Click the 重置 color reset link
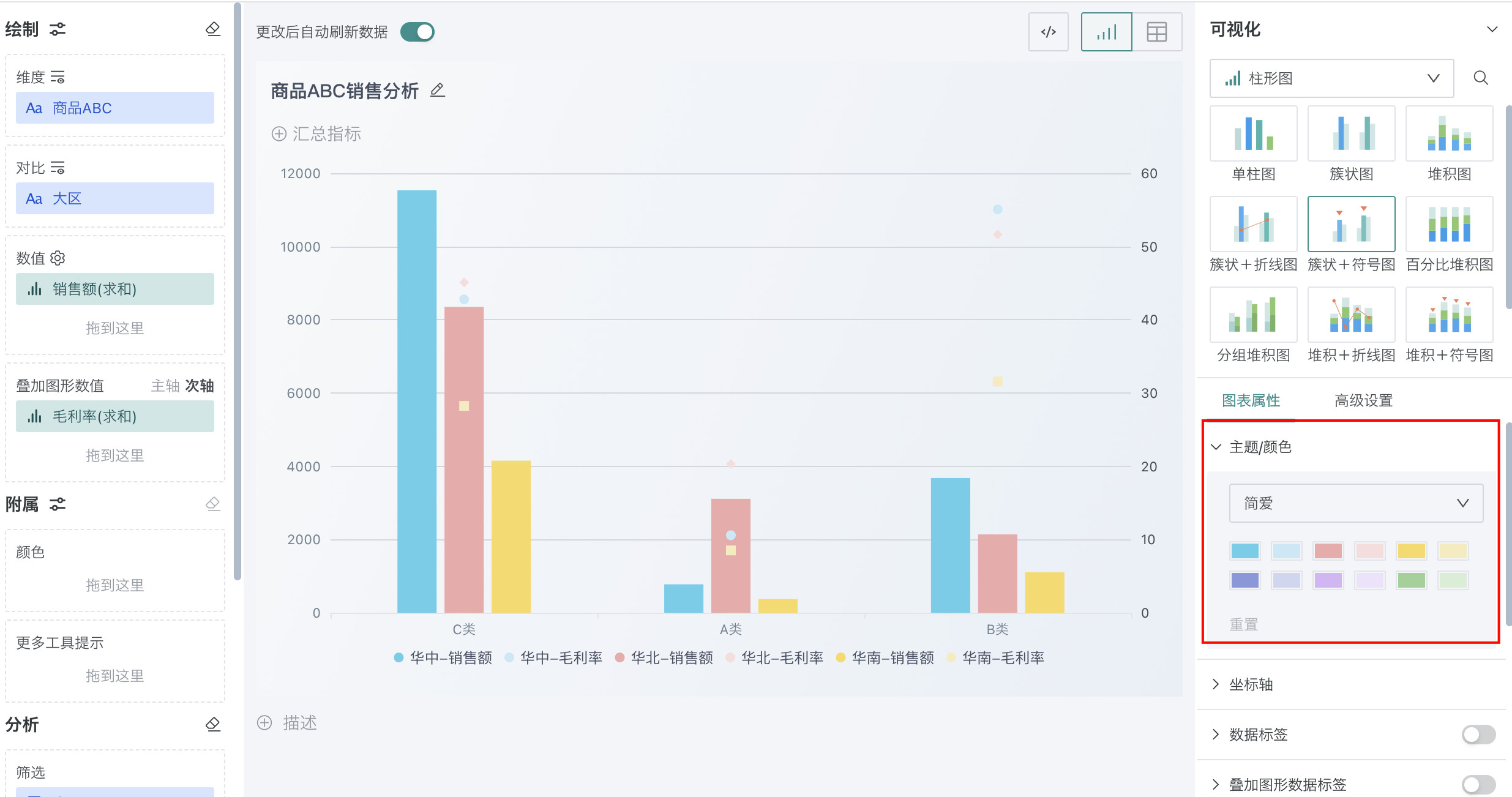The height and width of the screenshot is (797, 1512). click(1243, 624)
